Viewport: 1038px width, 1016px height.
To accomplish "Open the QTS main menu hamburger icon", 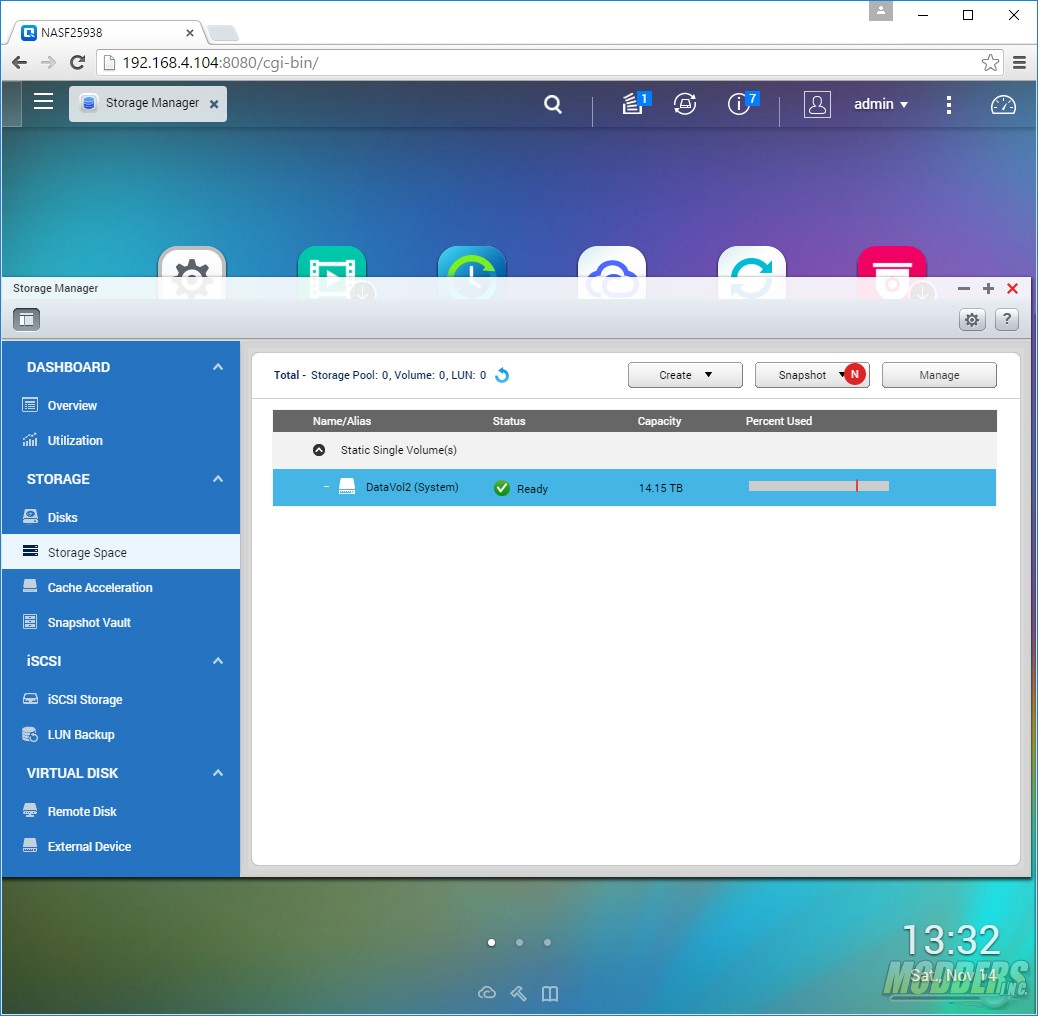I will [x=44, y=101].
